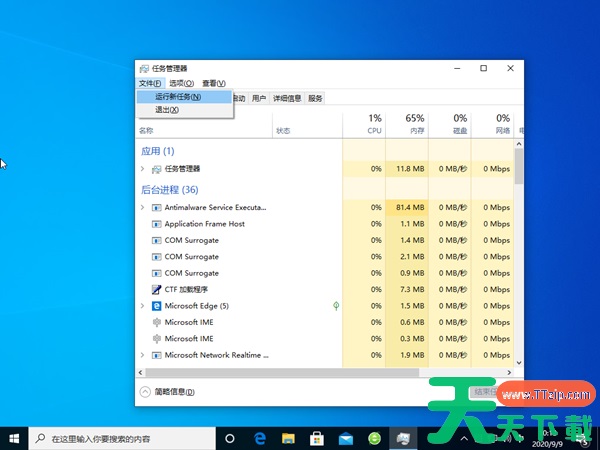Click the Application Frame Host icon
This screenshot has width=600, height=450.
pos(156,224)
